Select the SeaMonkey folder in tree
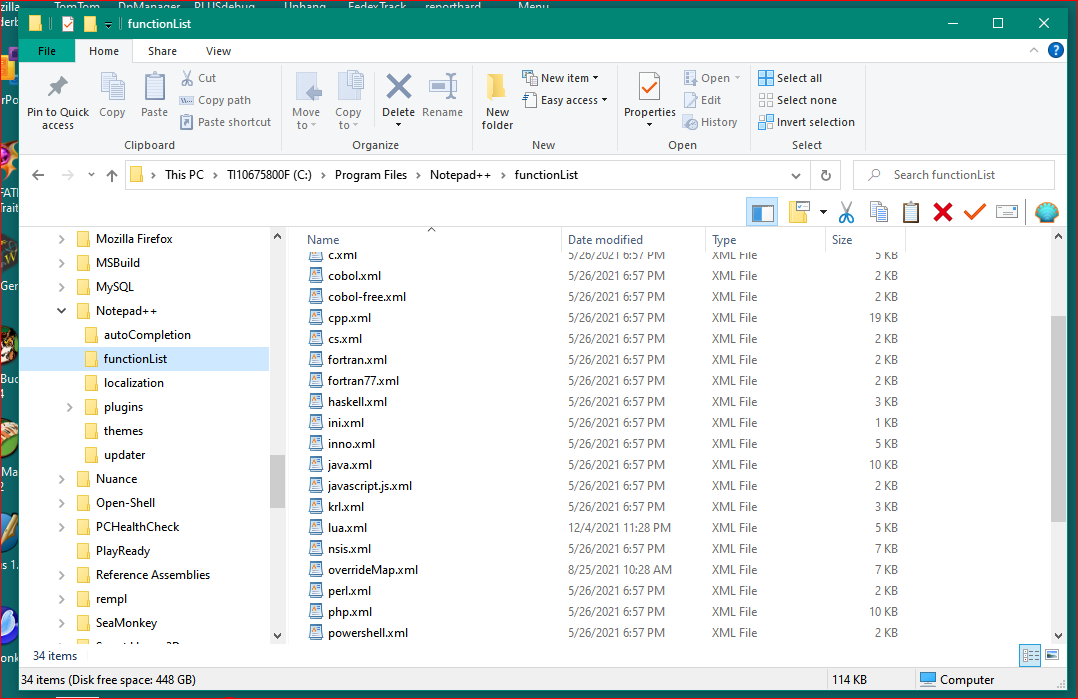The height and width of the screenshot is (699, 1078). click(126, 623)
